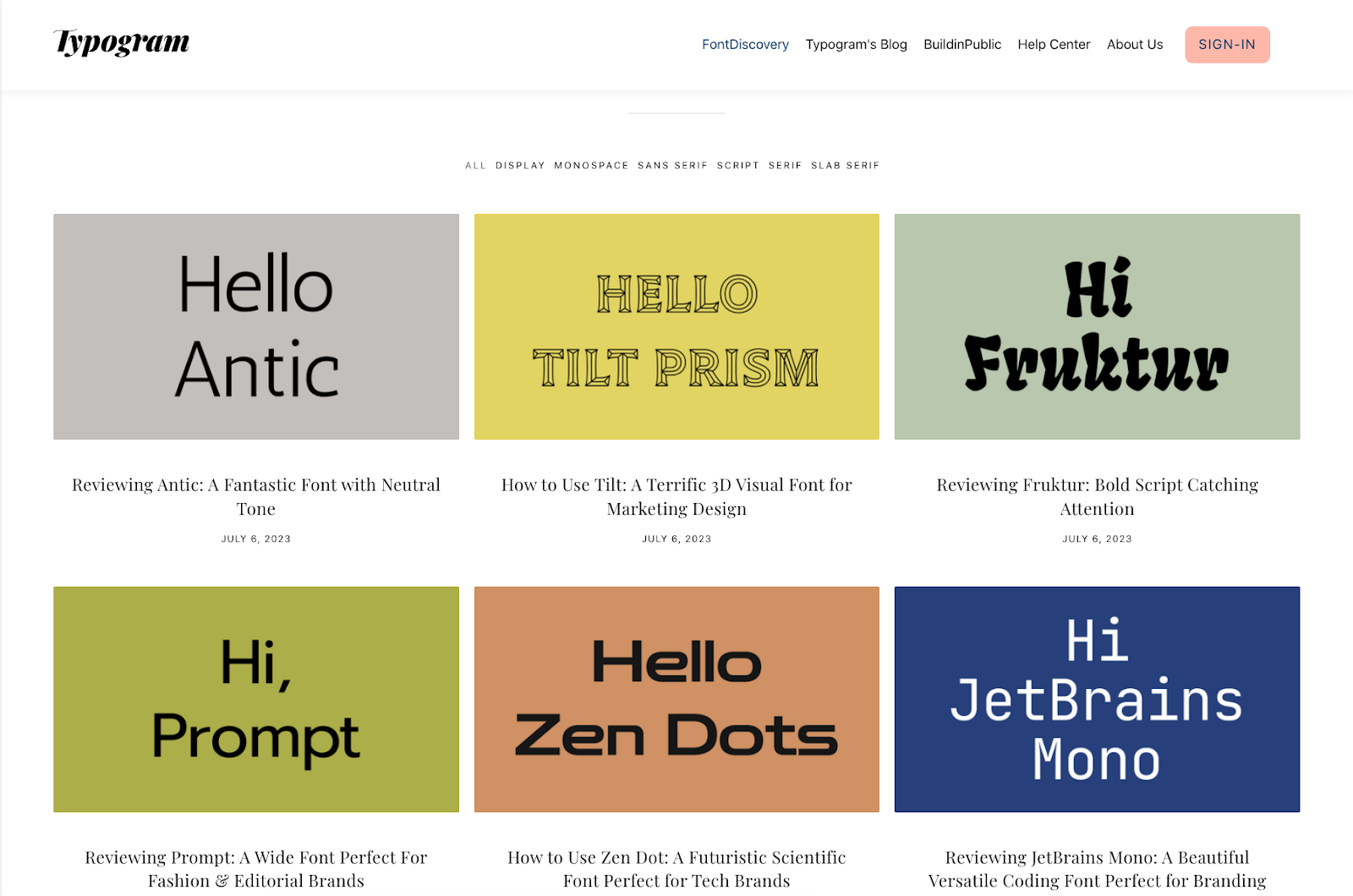
Task: Go to the About Us page
Action: tap(1135, 44)
